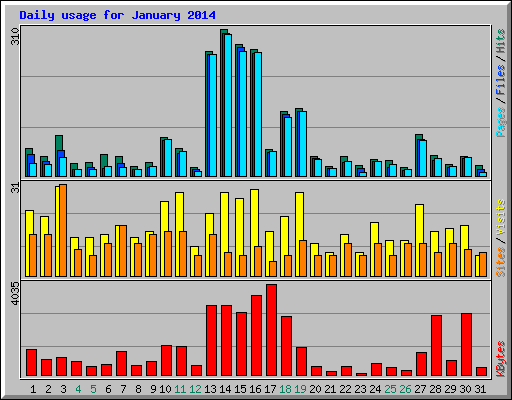Click the red KBytes bar for day 1
Image resolution: width=512 pixels, height=400 pixels.
[31, 363]
